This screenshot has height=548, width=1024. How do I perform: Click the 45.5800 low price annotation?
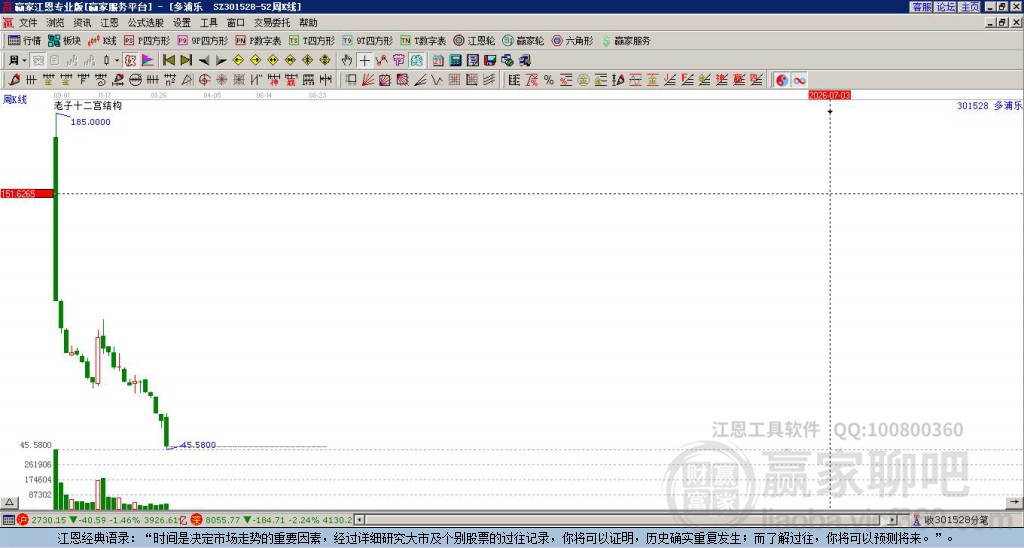click(198, 445)
